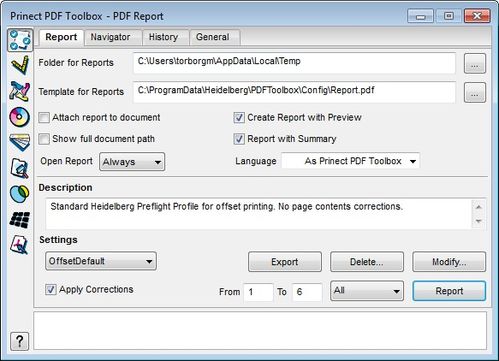Open the History tab
Image resolution: width=499 pixels, height=361 pixels.
163,37
